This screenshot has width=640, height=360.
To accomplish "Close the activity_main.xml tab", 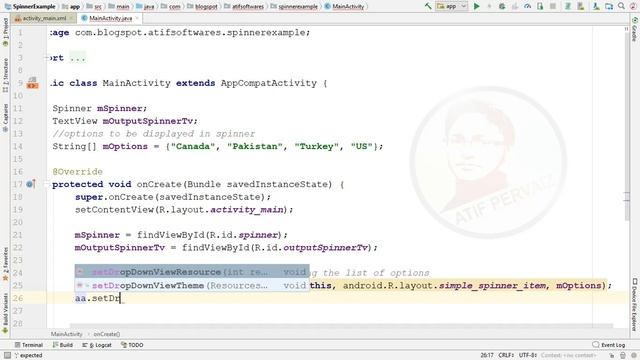I will (71, 18).
